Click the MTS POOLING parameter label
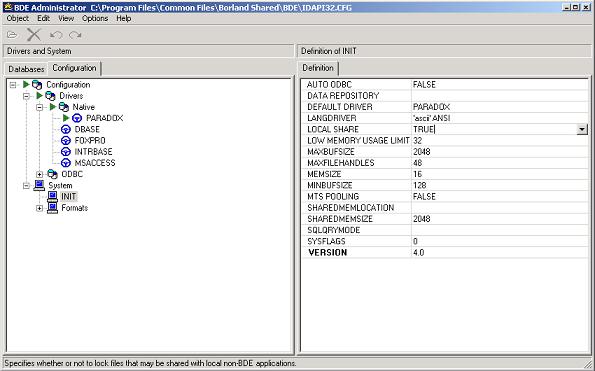595x371 pixels. tap(333, 197)
